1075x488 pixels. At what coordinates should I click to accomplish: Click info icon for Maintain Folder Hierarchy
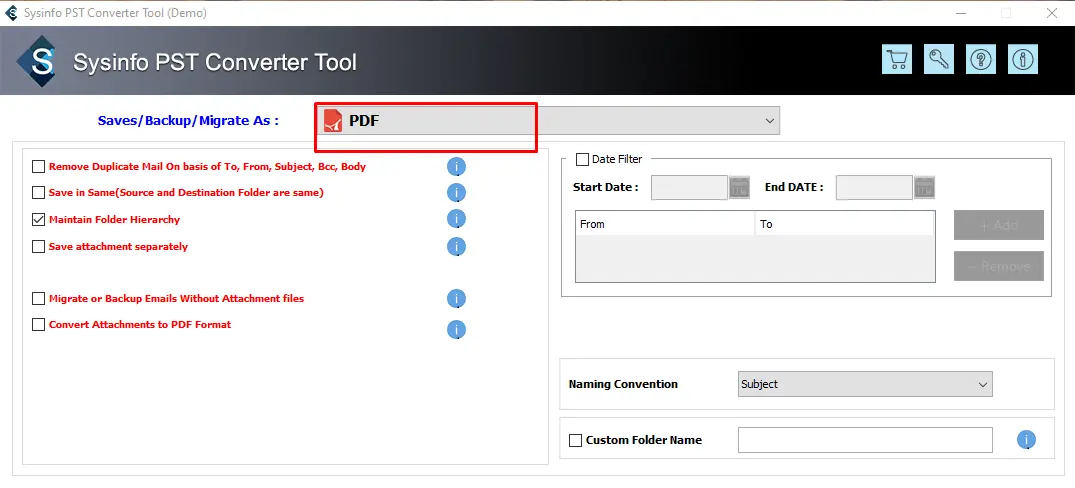pyautogui.click(x=456, y=219)
